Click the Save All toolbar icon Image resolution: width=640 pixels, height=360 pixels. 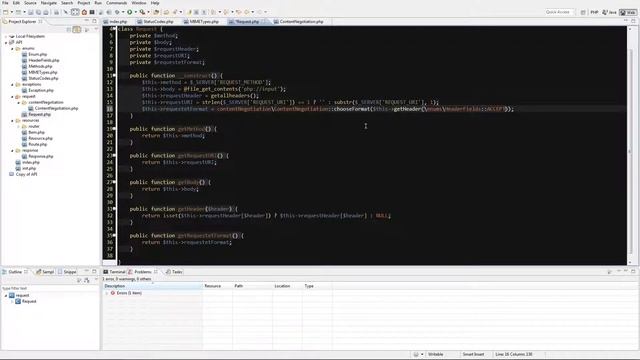(x=38, y=12)
